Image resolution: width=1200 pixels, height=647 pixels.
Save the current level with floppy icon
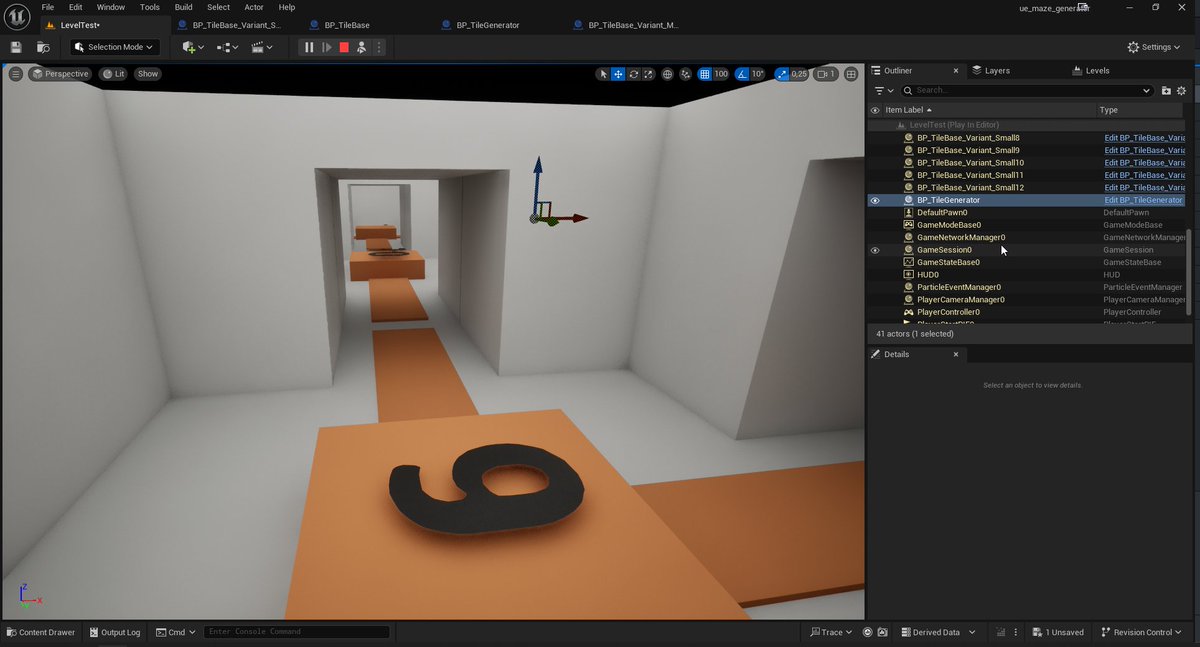16,47
